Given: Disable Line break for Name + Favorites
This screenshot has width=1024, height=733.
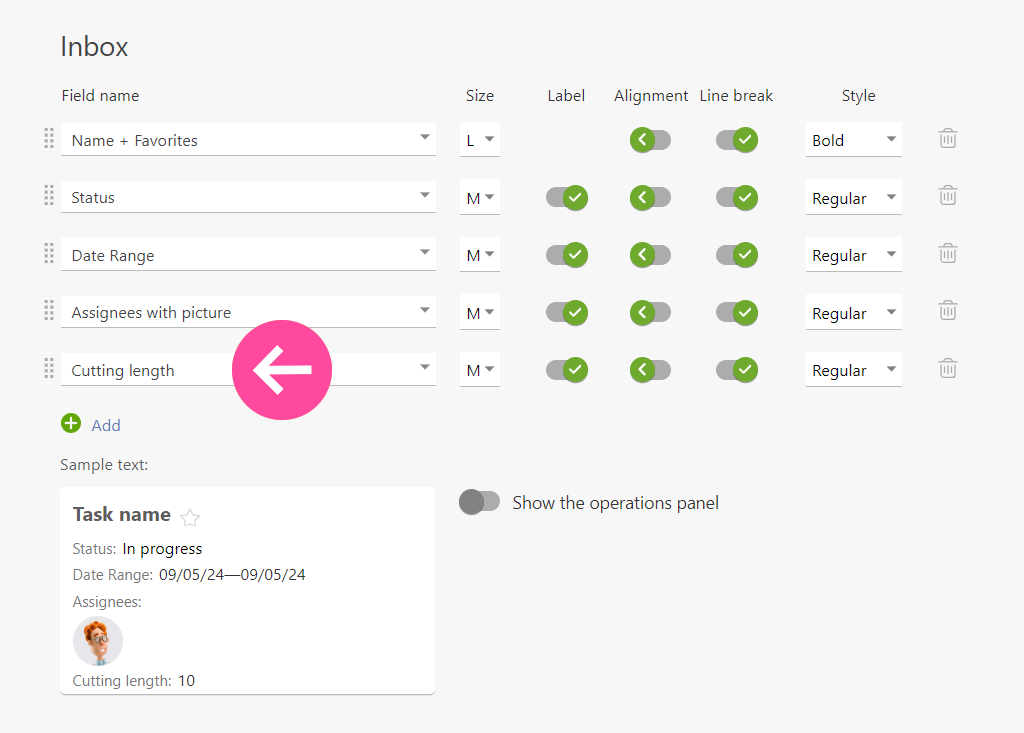Looking at the screenshot, I should click(x=737, y=140).
